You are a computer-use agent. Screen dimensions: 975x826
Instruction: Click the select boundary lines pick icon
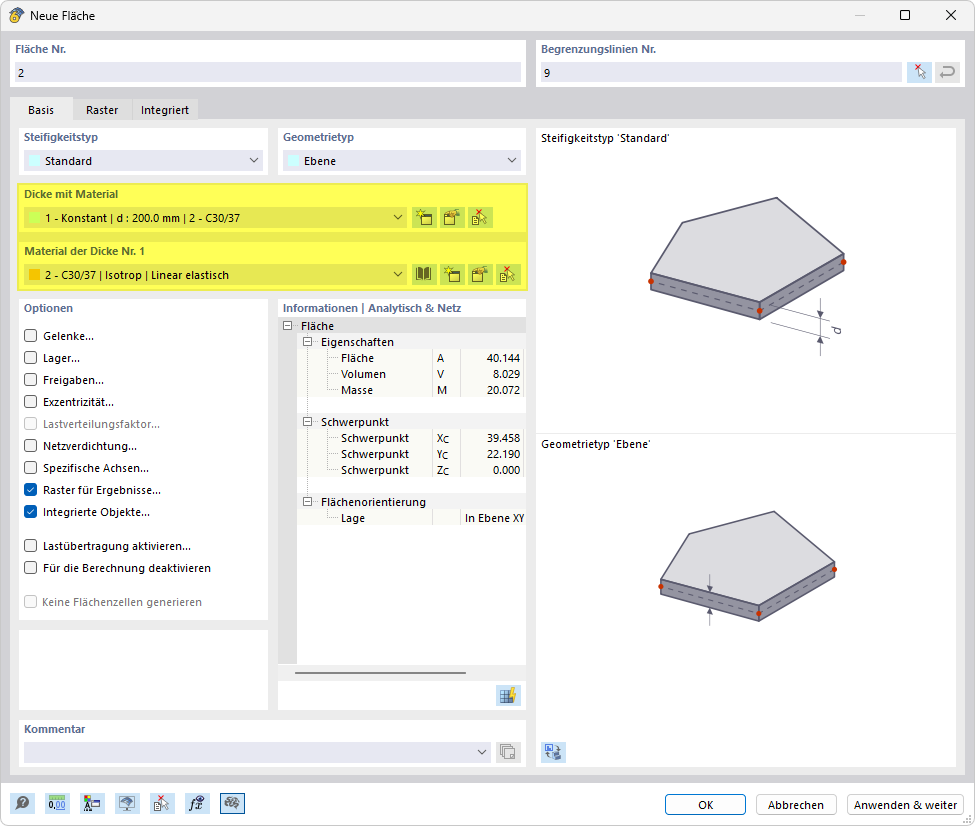coord(919,72)
